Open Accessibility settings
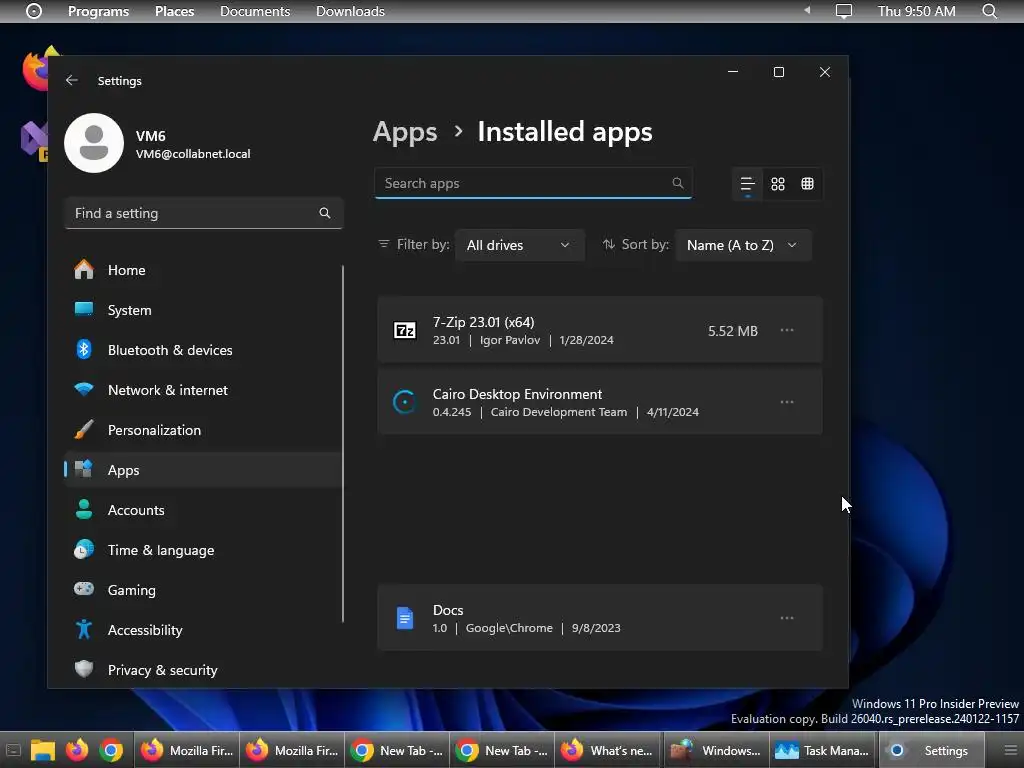Image resolution: width=1024 pixels, height=768 pixels. (x=203, y=630)
